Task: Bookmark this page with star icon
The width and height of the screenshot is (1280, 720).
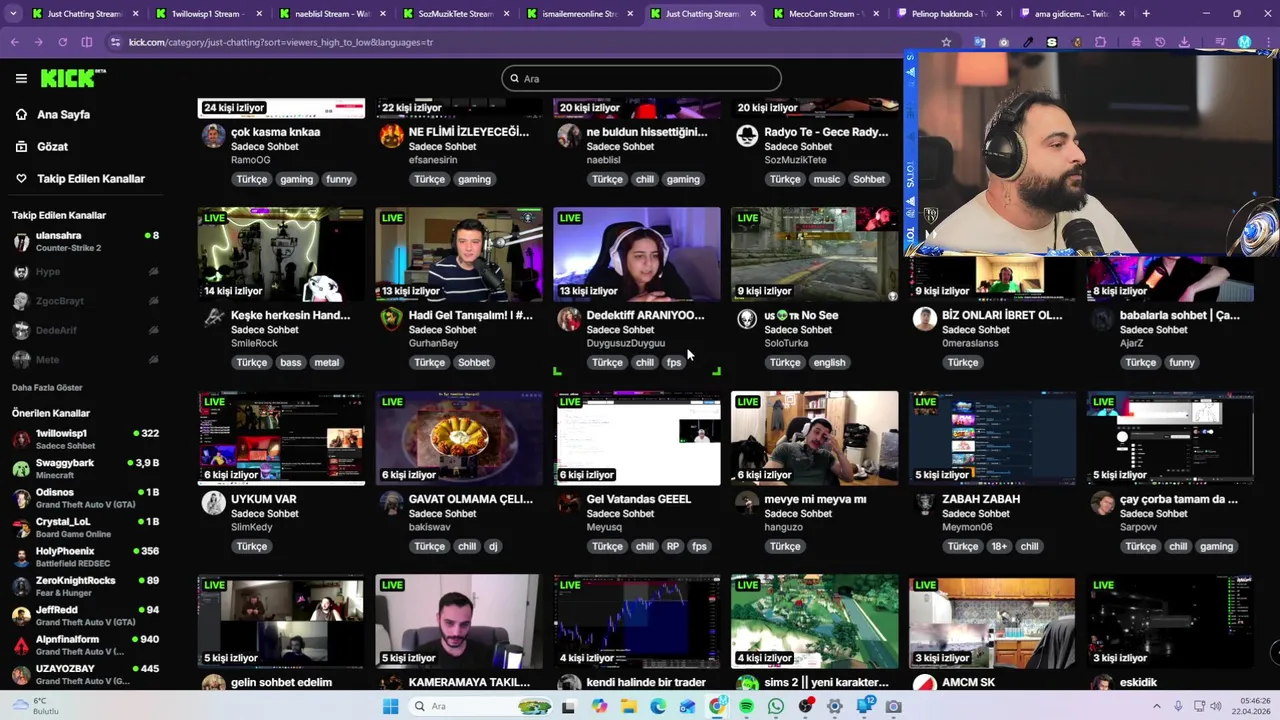Action: click(946, 42)
